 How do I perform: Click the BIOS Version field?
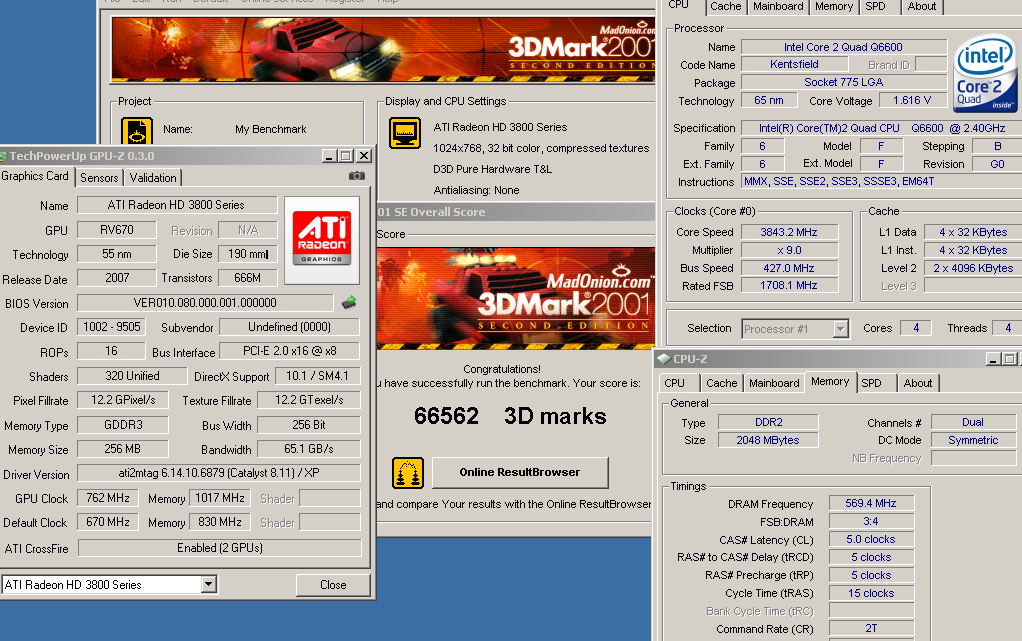click(x=205, y=303)
